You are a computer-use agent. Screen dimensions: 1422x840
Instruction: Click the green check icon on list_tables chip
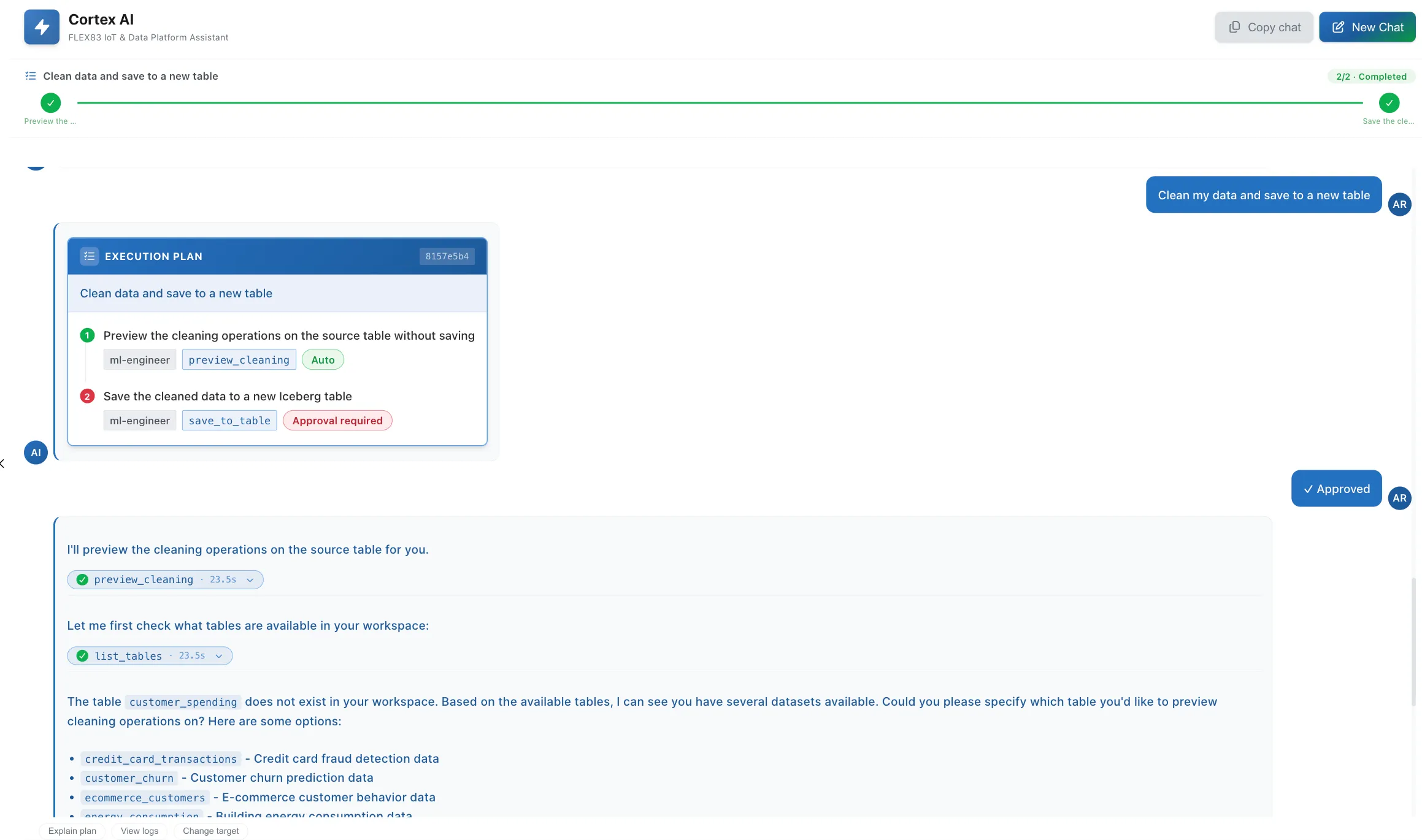[x=82, y=655]
